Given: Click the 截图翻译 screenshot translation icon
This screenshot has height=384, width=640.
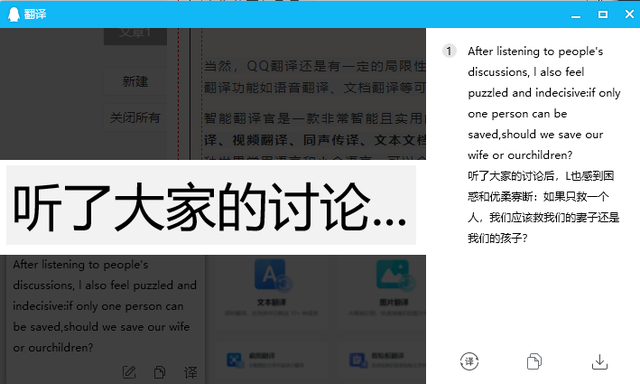Looking at the screenshot, I should pyautogui.click(x=235, y=360).
